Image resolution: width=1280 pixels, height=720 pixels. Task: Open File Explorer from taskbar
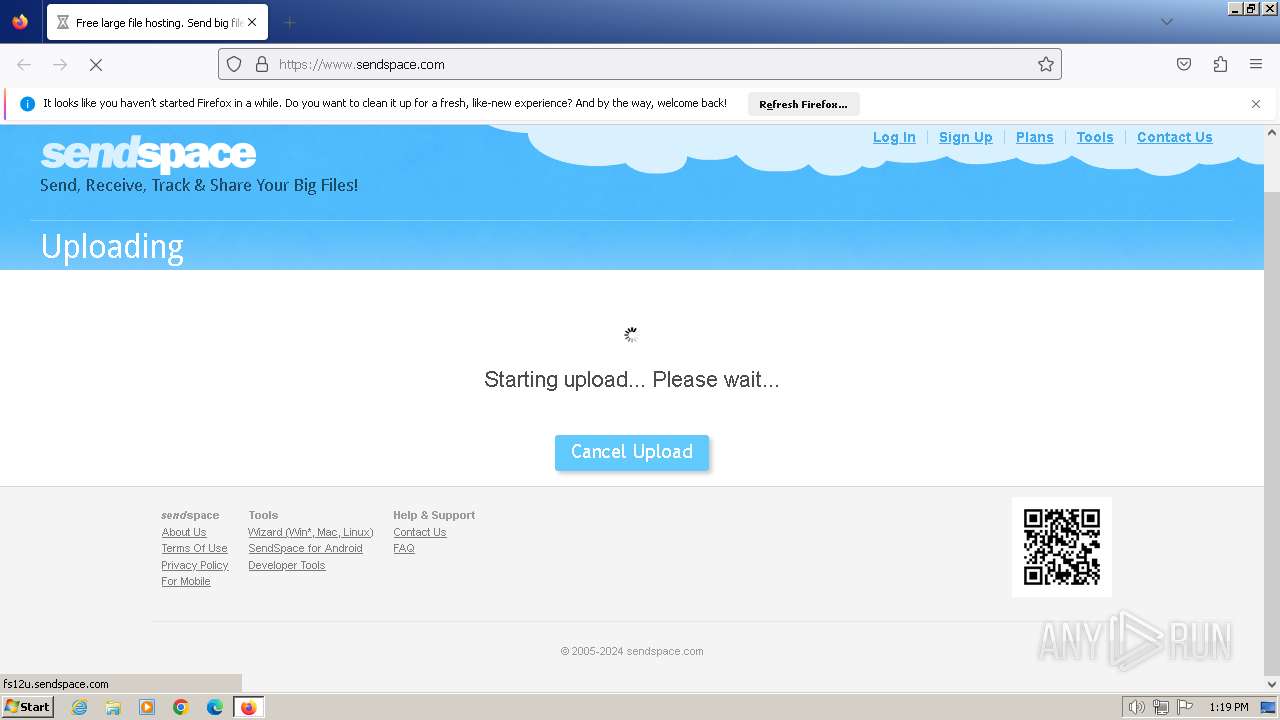click(x=113, y=707)
